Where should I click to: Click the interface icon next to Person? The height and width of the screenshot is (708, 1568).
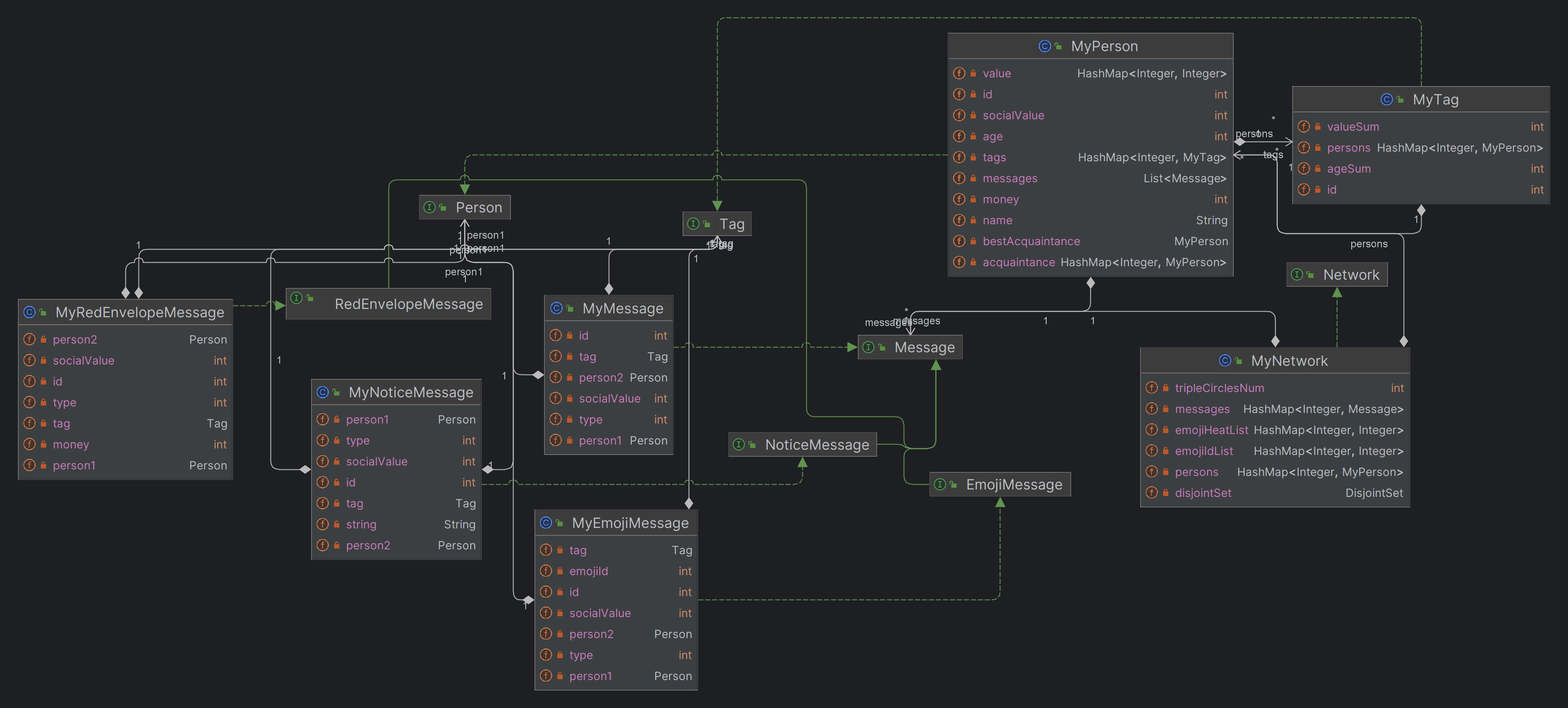(x=429, y=208)
